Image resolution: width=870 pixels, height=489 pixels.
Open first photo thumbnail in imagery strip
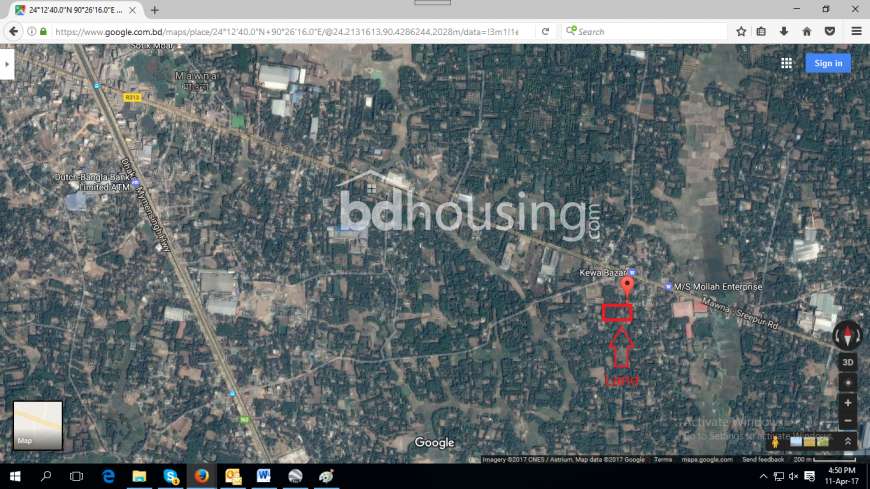click(x=796, y=442)
